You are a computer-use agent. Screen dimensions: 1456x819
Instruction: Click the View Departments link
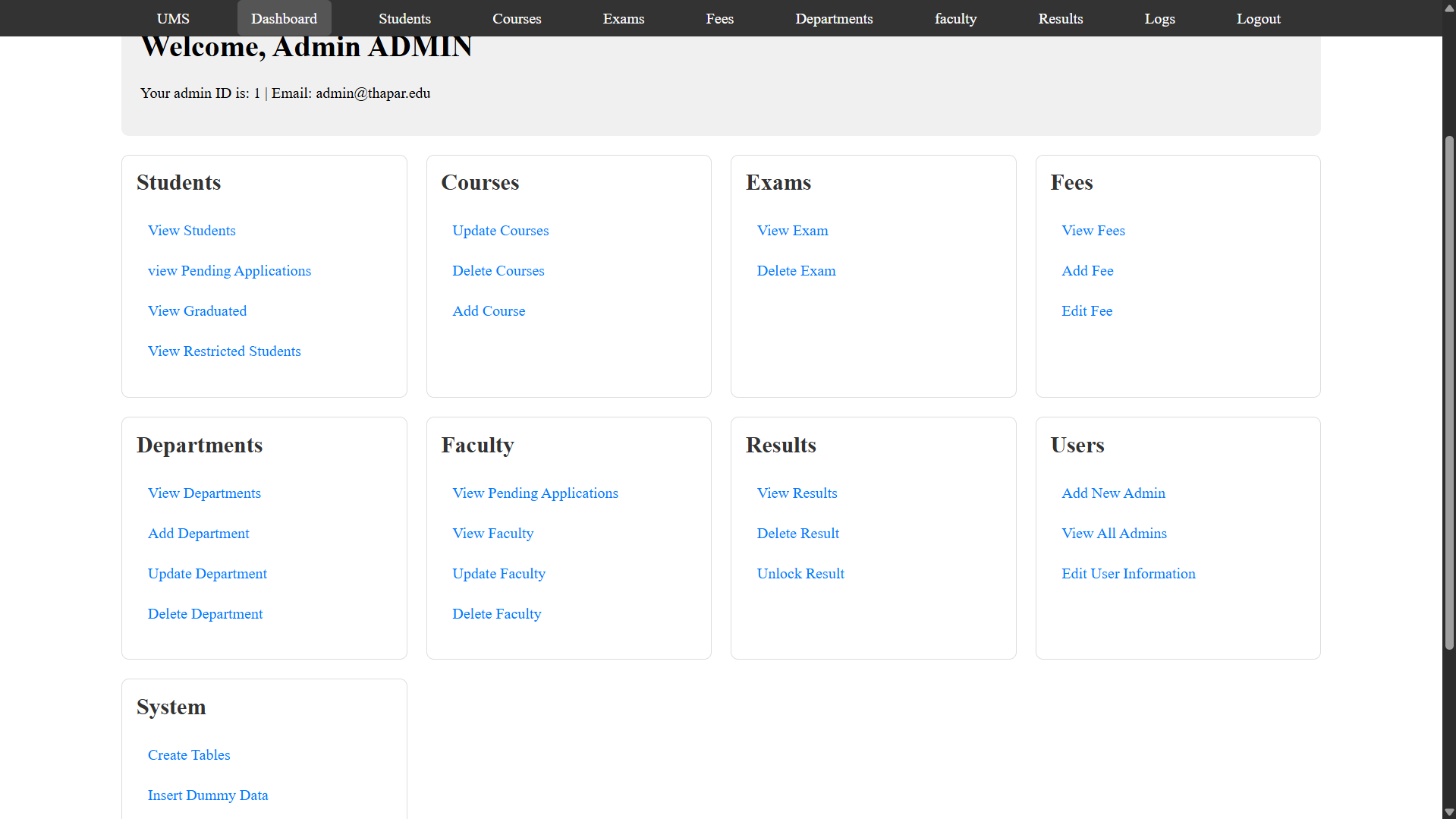pos(204,493)
